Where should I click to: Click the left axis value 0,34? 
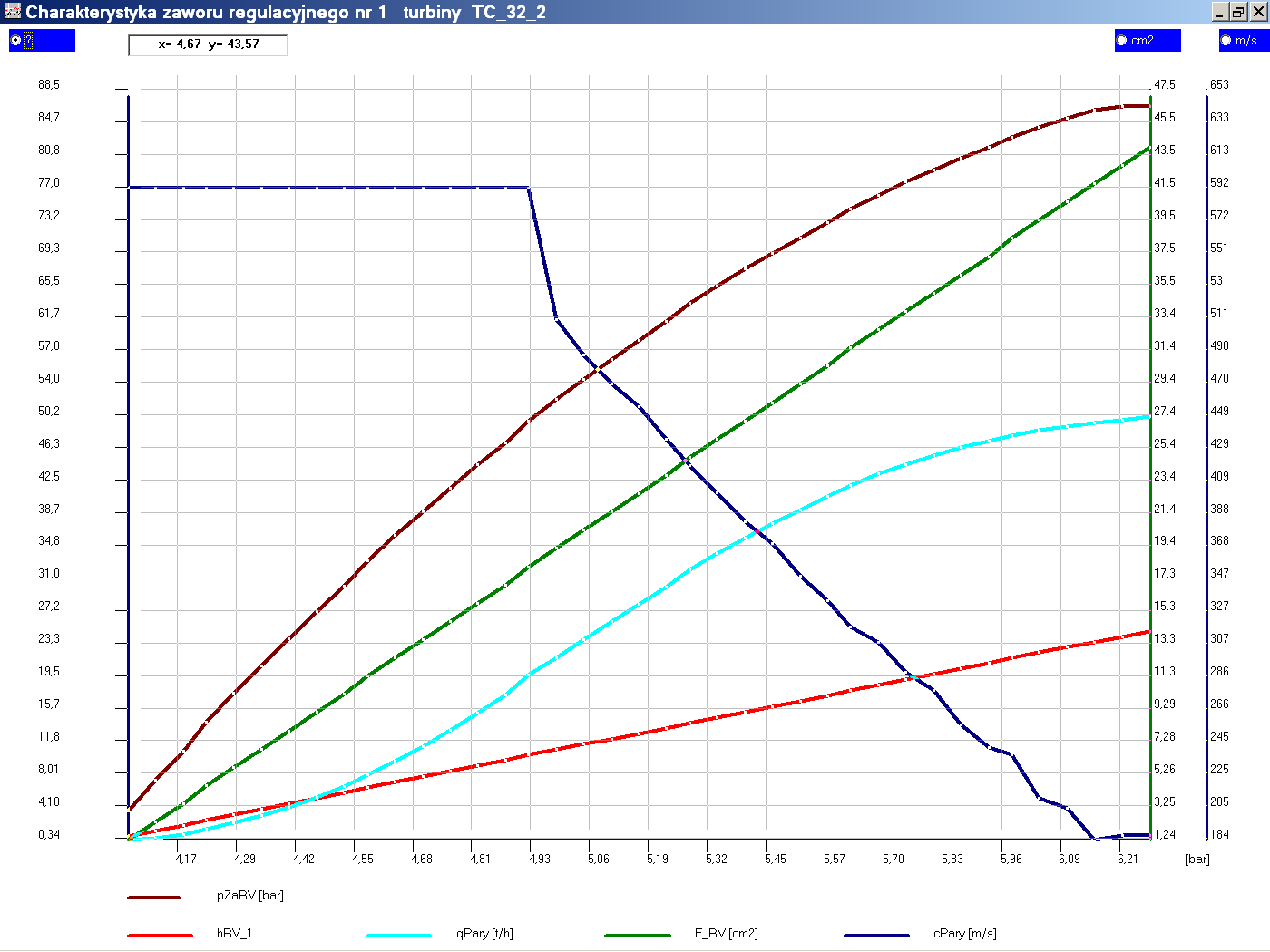click(x=49, y=835)
